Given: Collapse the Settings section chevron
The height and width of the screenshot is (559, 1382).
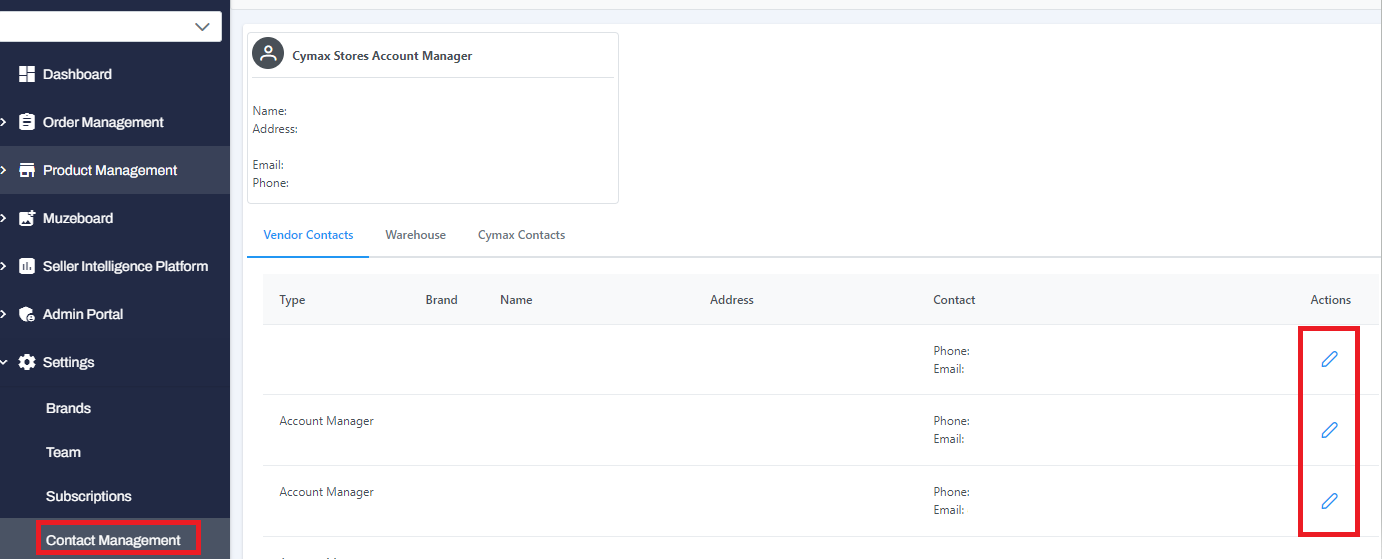Looking at the screenshot, I should (4, 362).
